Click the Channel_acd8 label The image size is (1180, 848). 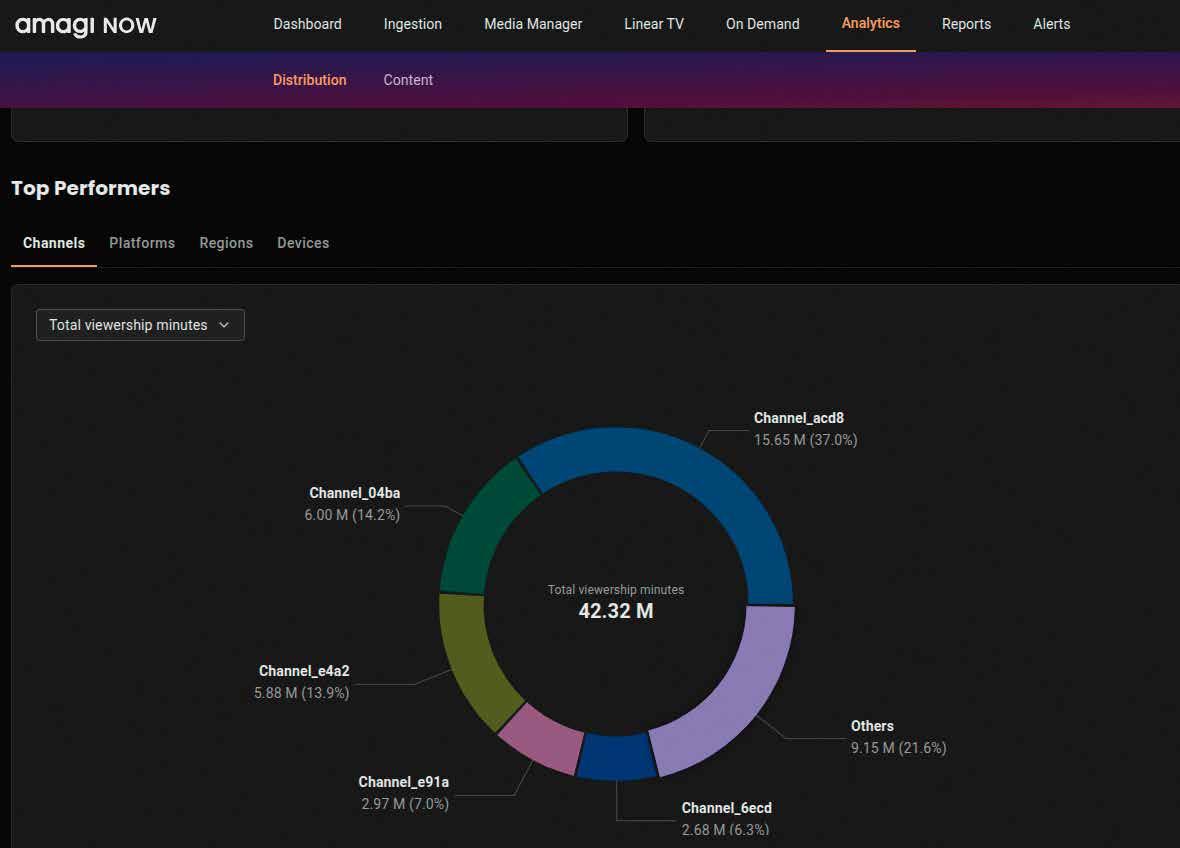(x=798, y=418)
